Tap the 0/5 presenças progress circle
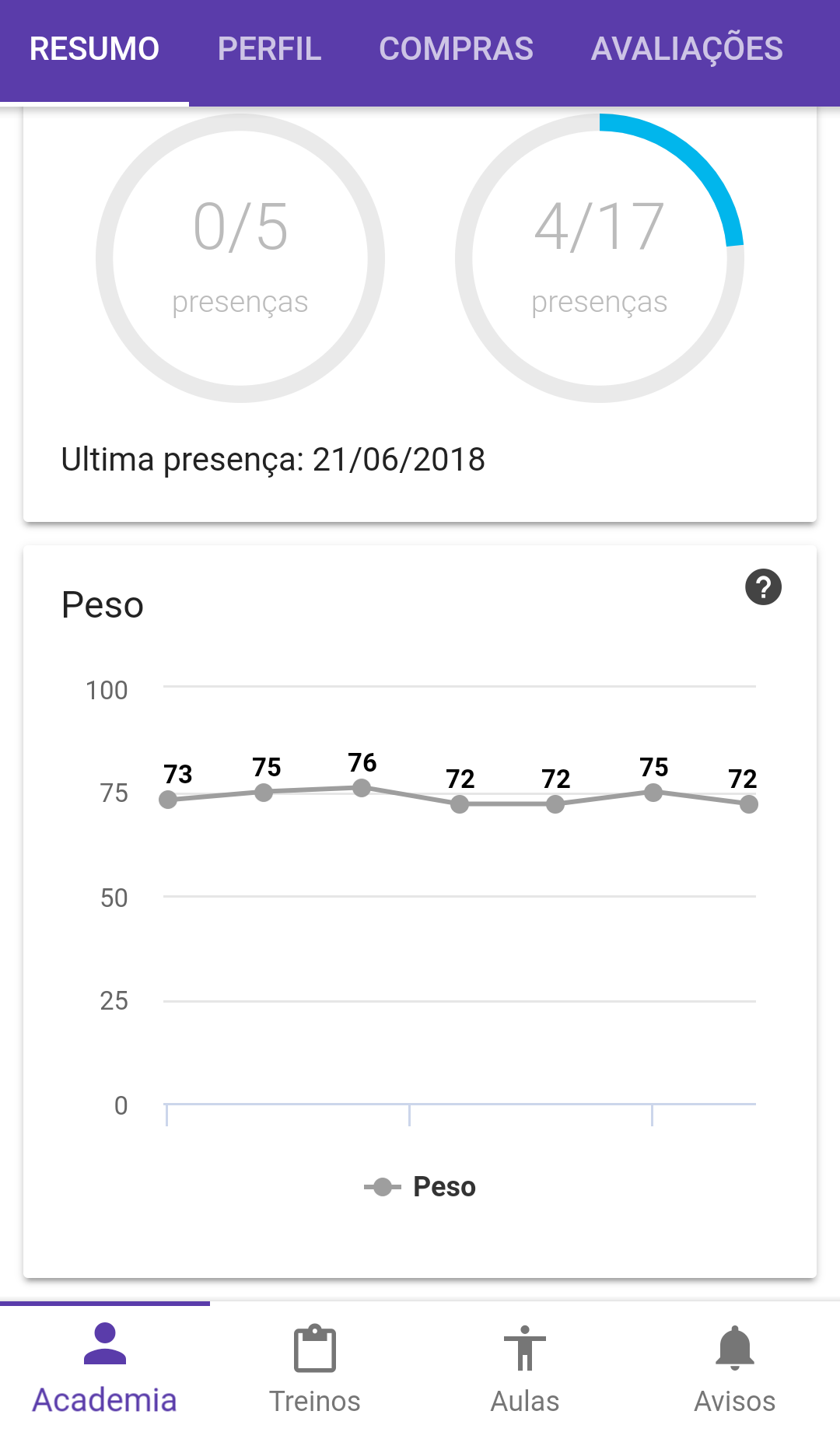This screenshot has height=1432, width=840. (240, 258)
